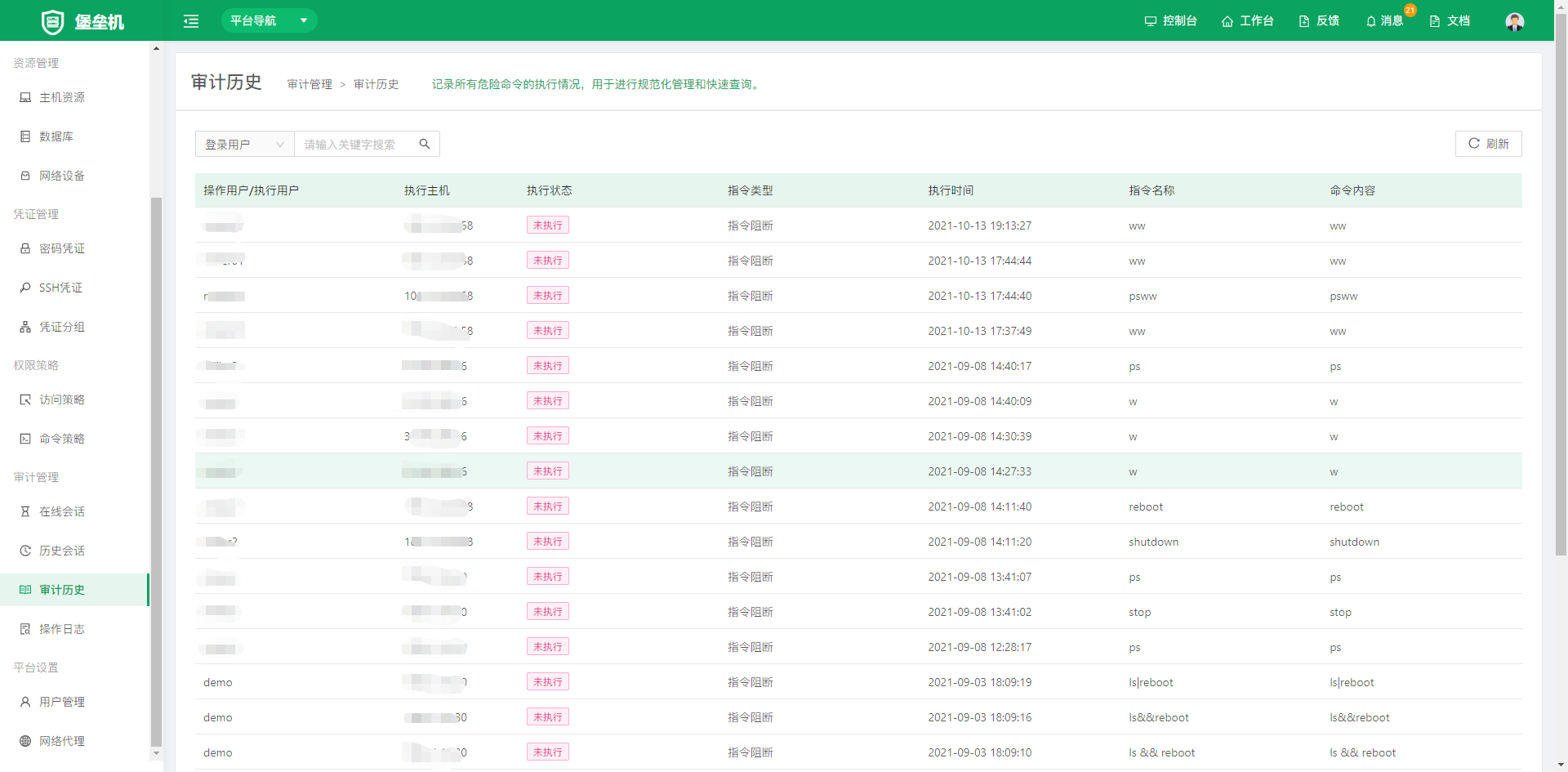
Task: Click the 在线会话 hourglass icon
Action: coord(25,511)
